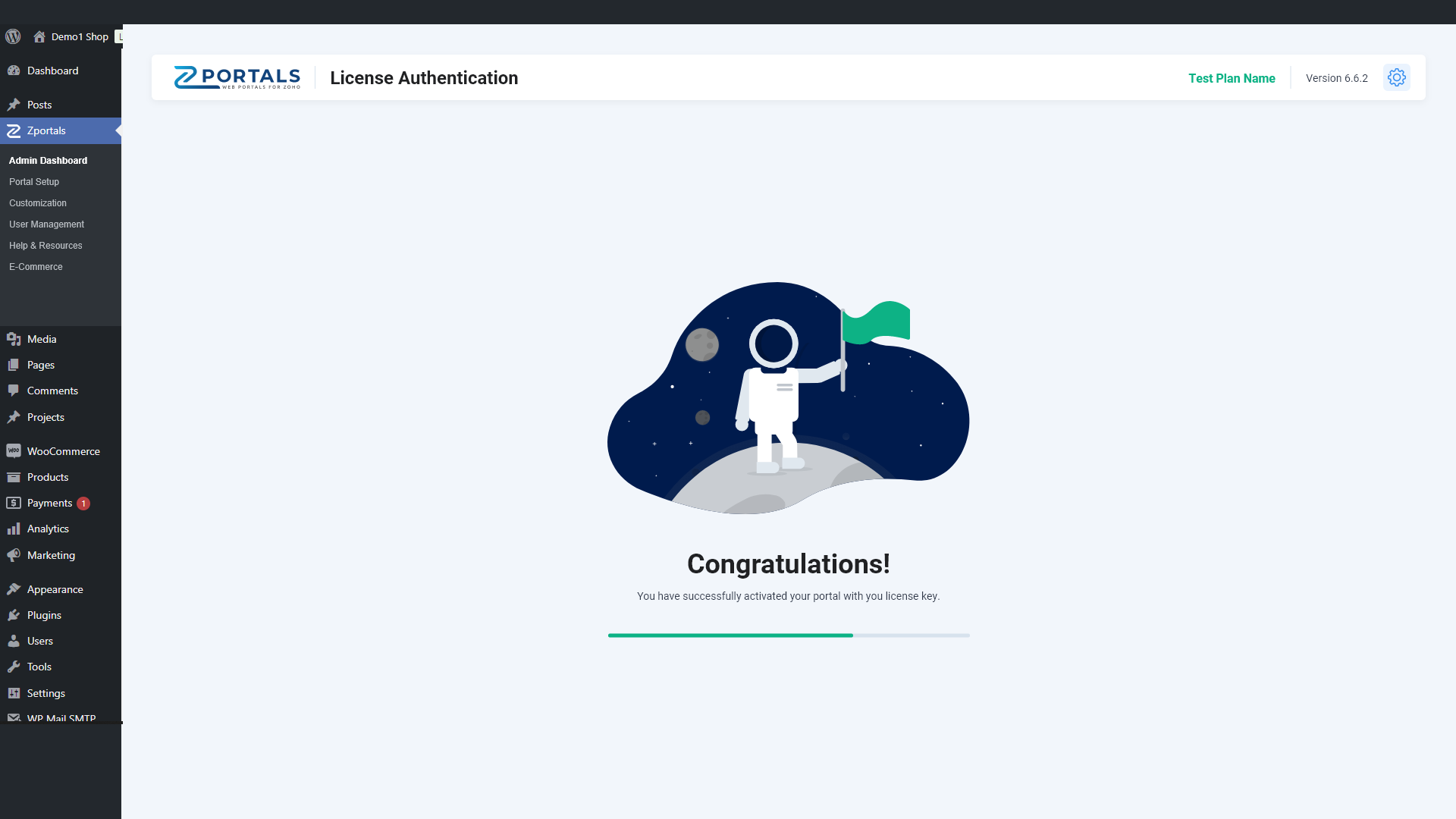Click the Demo1 Shop home icon
Screen dimensions: 1456x819
tap(39, 36)
